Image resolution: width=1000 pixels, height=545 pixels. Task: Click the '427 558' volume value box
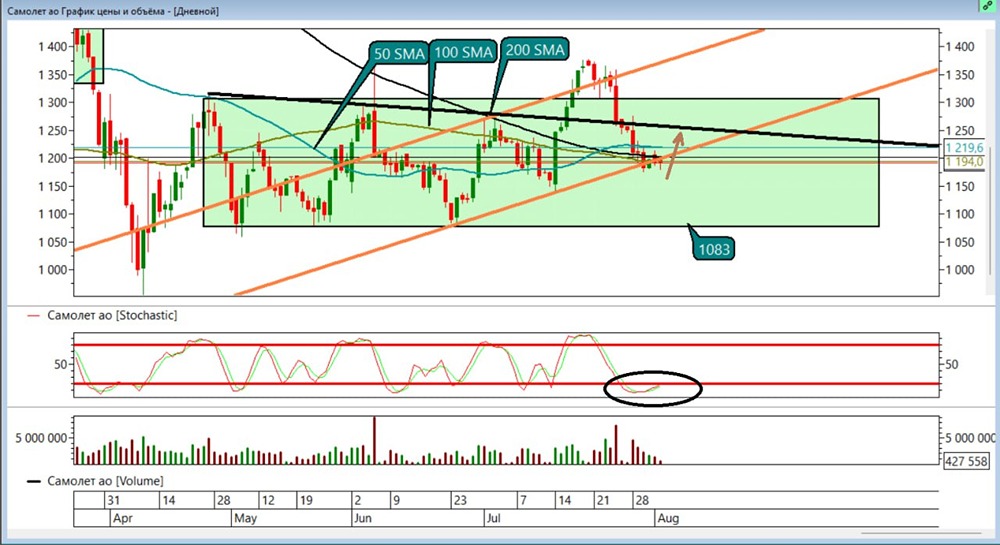coord(967,461)
